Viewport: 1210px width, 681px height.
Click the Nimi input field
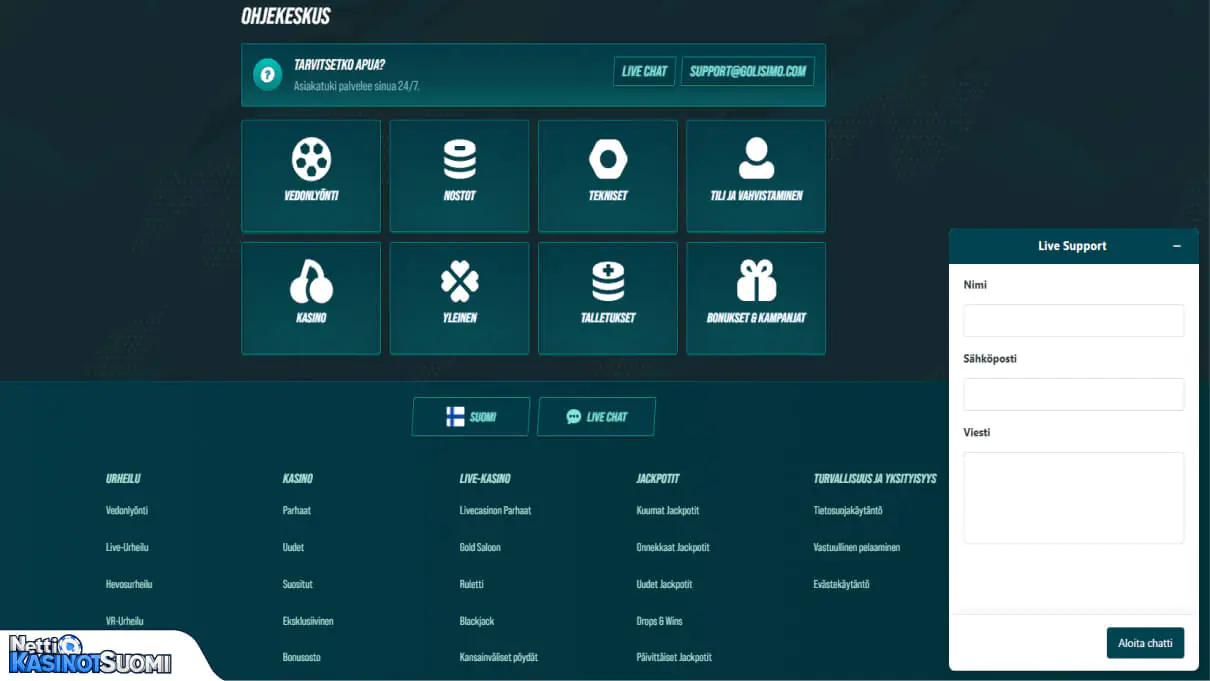pos(1073,321)
